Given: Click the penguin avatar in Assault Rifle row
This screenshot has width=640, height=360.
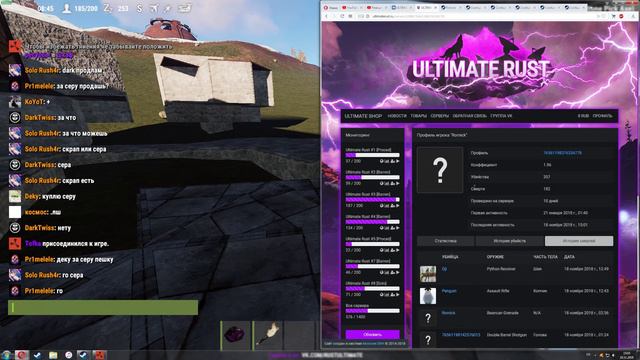Looking at the screenshot, I should coord(428,296).
